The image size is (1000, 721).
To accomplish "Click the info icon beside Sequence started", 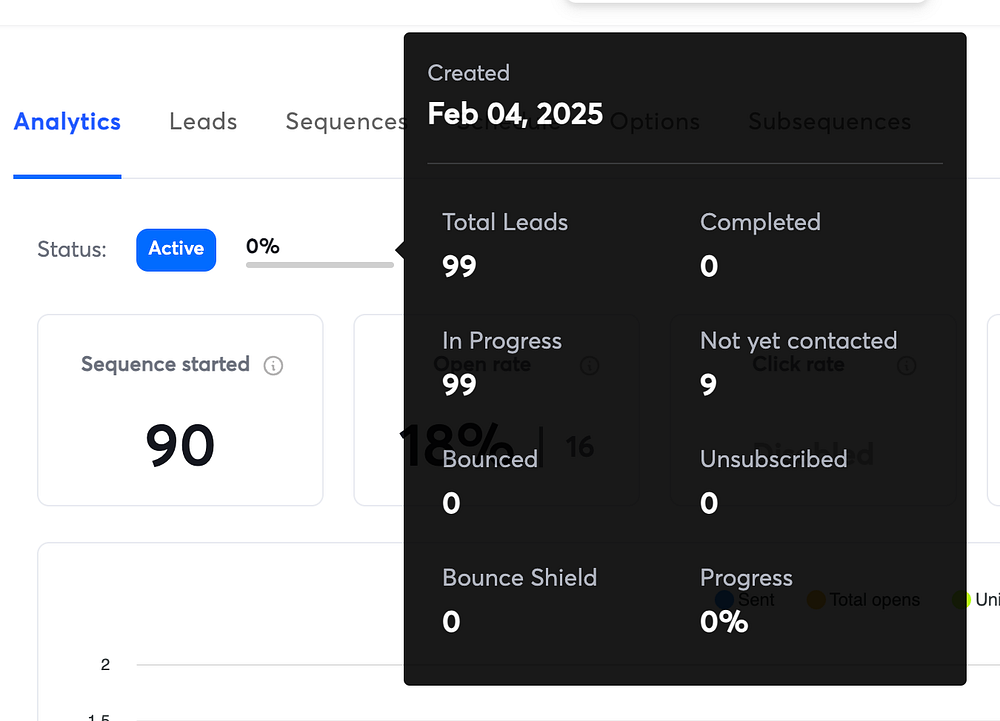I will coord(273,365).
